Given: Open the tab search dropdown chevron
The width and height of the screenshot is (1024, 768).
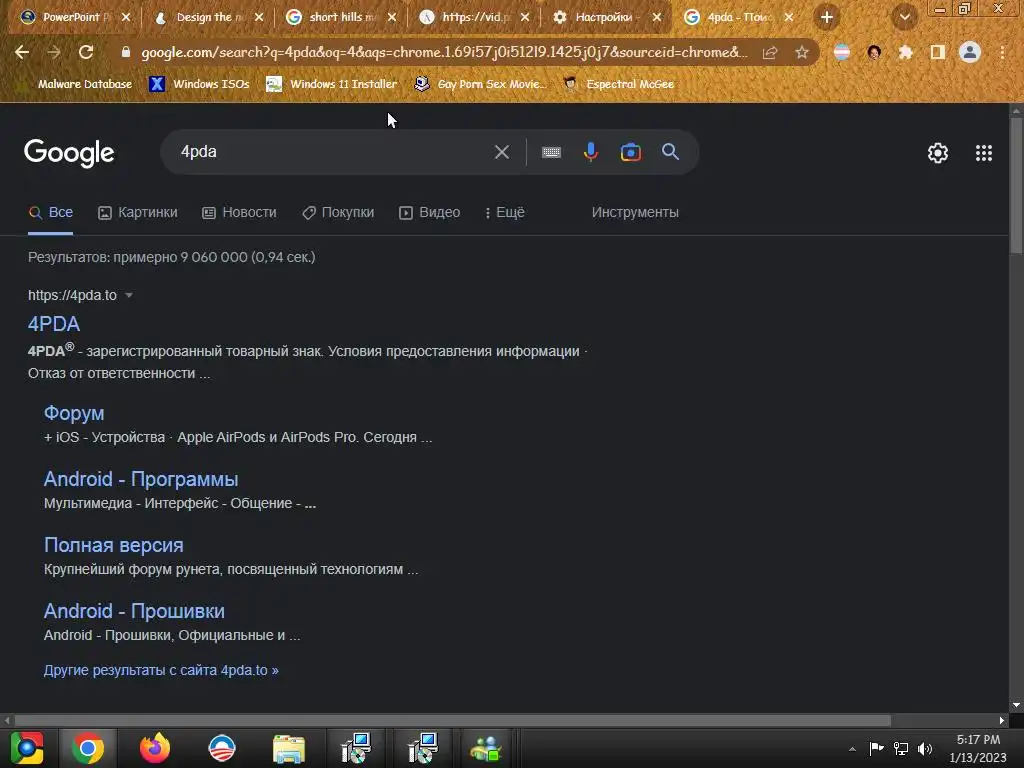Looking at the screenshot, I should [x=905, y=17].
